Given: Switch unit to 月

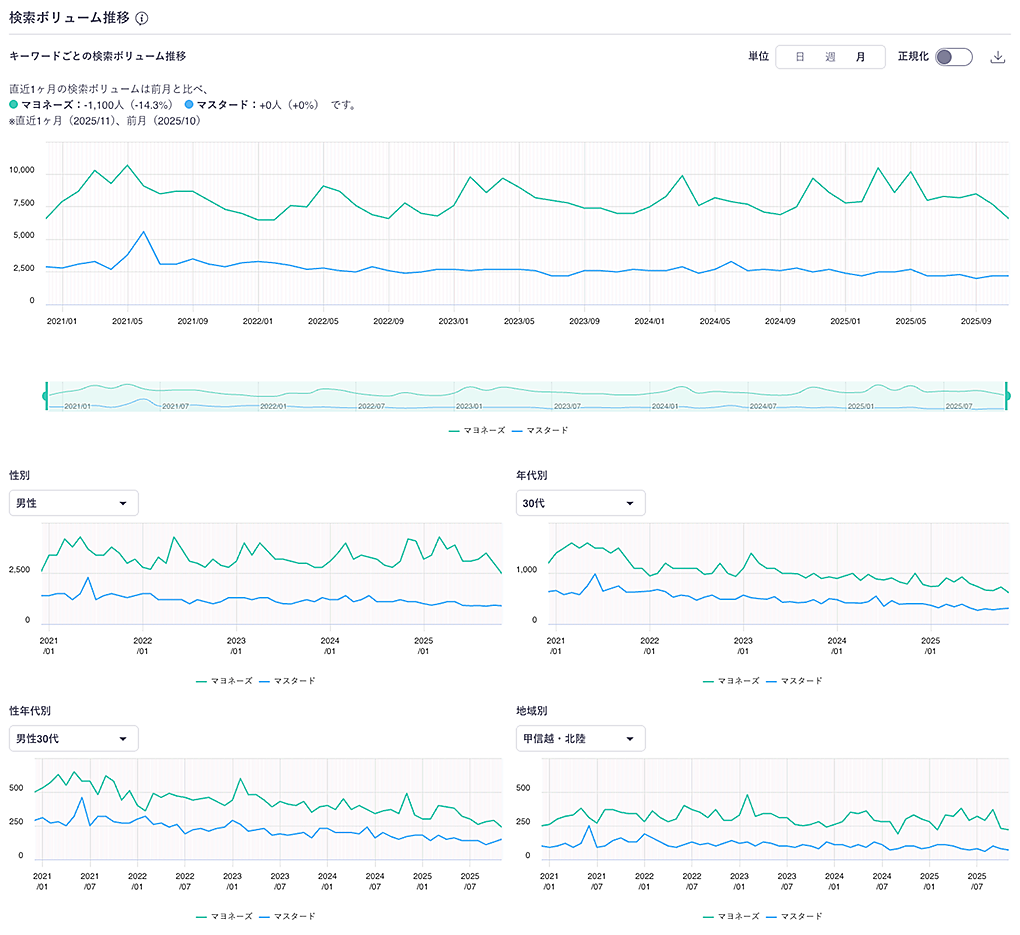Looking at the screenshot, I should (x=860, y=57).
